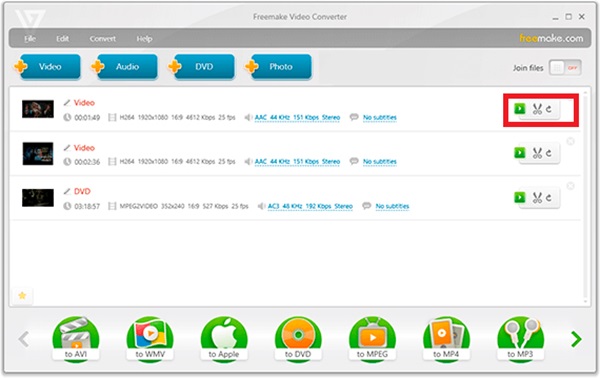Open the Help menu

tap(144, 39)
